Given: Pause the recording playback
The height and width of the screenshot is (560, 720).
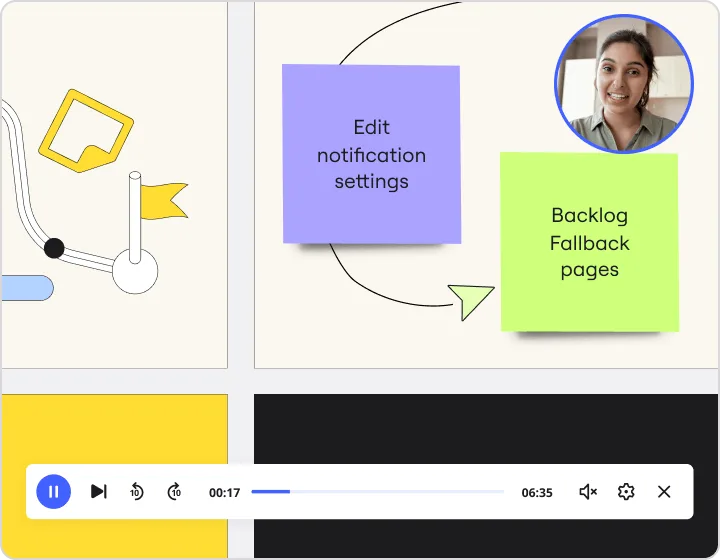Looking at the screenshot, I should coord(53,492).
